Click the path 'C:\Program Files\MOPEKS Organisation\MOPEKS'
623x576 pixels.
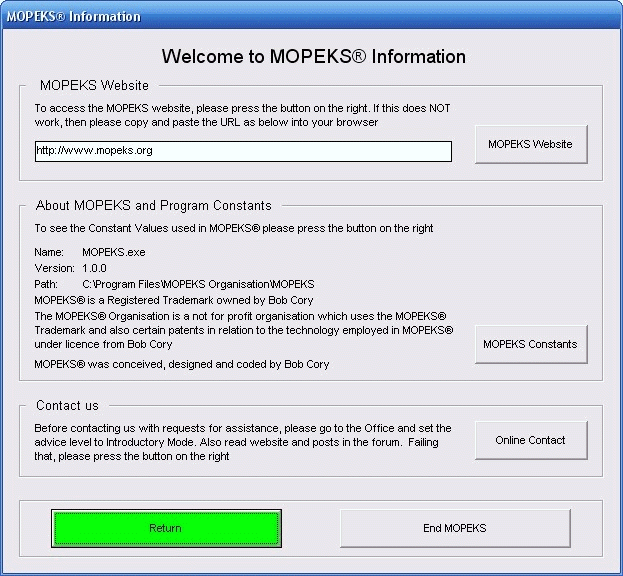198,284
